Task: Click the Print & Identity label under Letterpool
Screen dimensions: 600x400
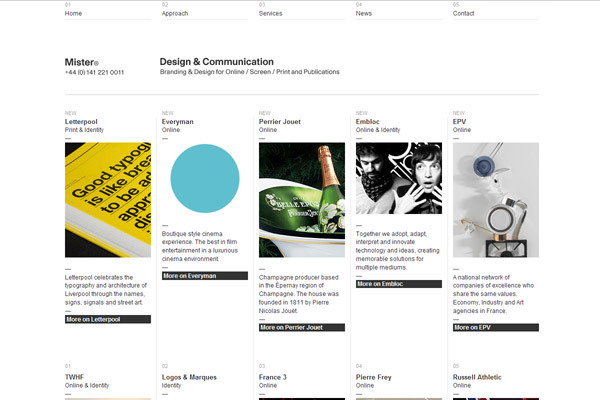Action: tap(84, 130)
